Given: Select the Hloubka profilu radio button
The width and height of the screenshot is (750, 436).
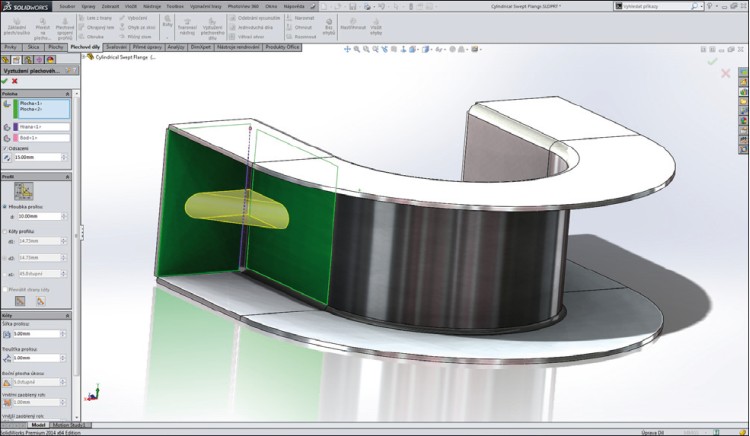Looking at the screenshot, I should pyautogui.click(x=4, y=206).
